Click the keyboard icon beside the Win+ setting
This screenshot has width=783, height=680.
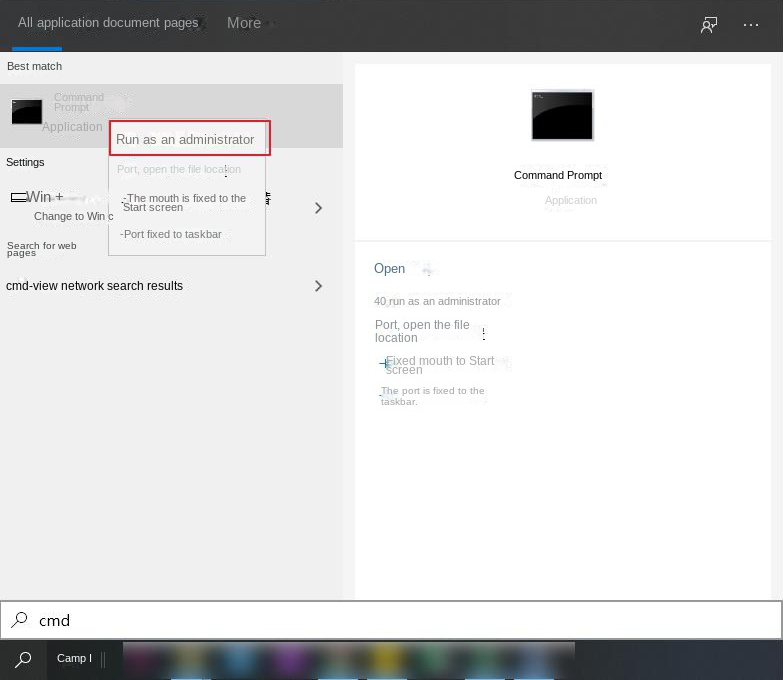coord(18,197)
